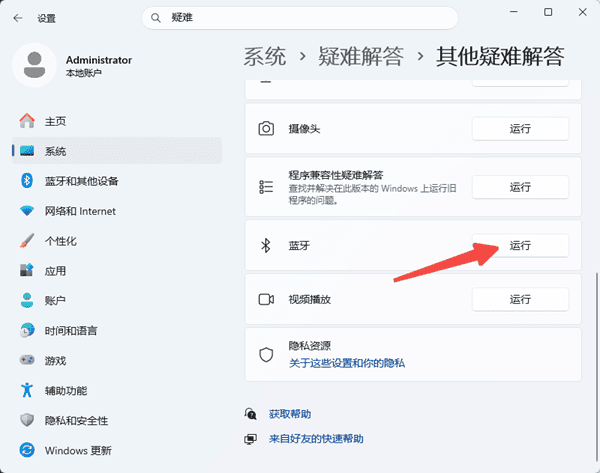Go to 网络和 Internet settings
The height and width of the screenshot is (473, 600).
point(117,211)
